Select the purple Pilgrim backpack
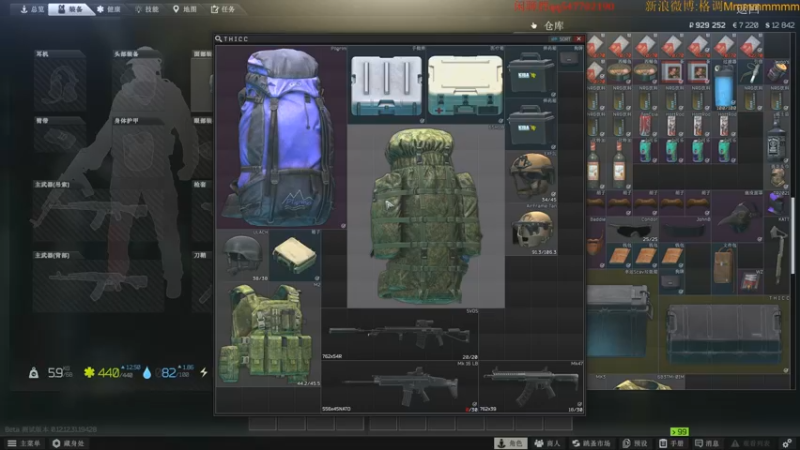The image size is (800, 450). point(282,137)
